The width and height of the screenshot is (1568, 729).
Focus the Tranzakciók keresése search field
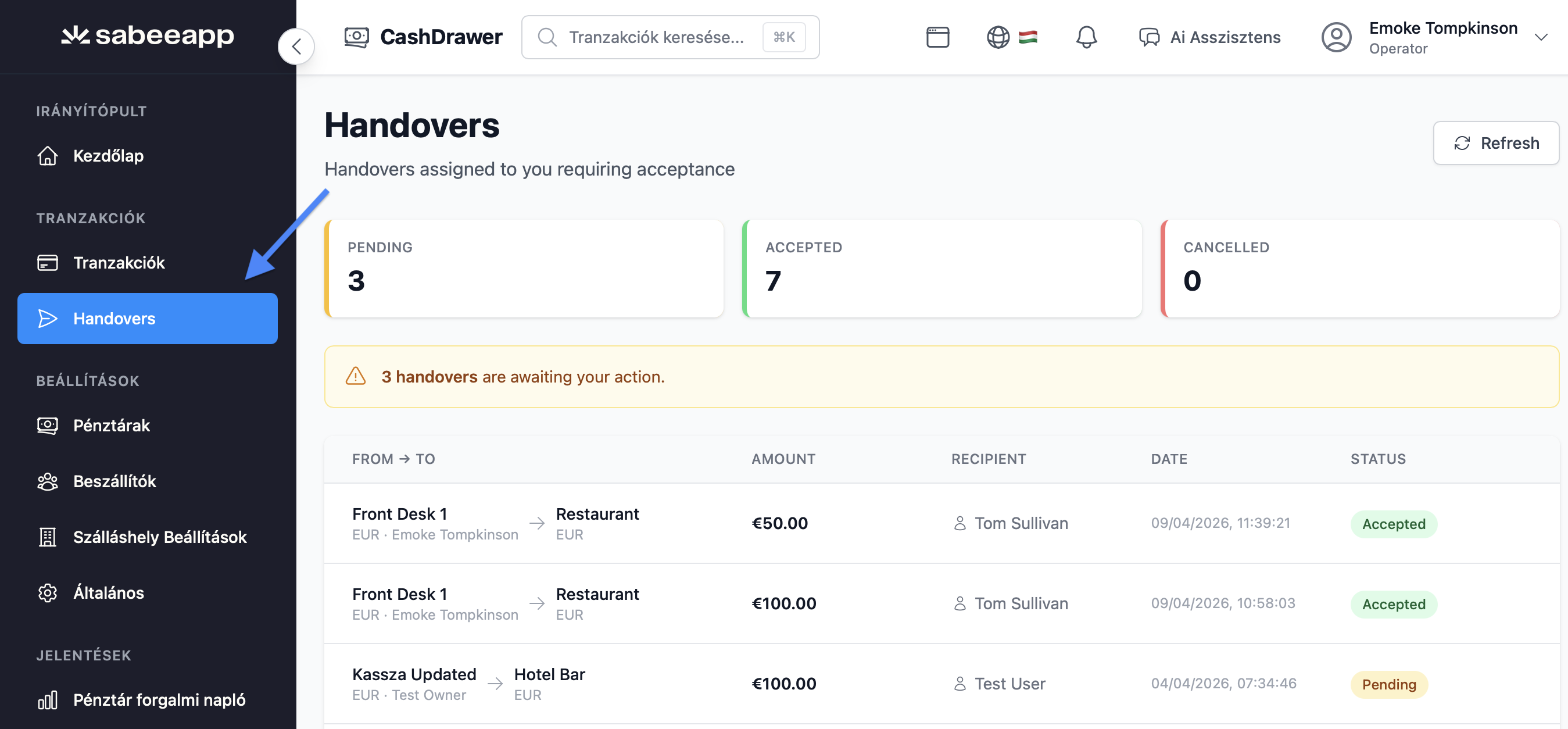coord(656,37)
